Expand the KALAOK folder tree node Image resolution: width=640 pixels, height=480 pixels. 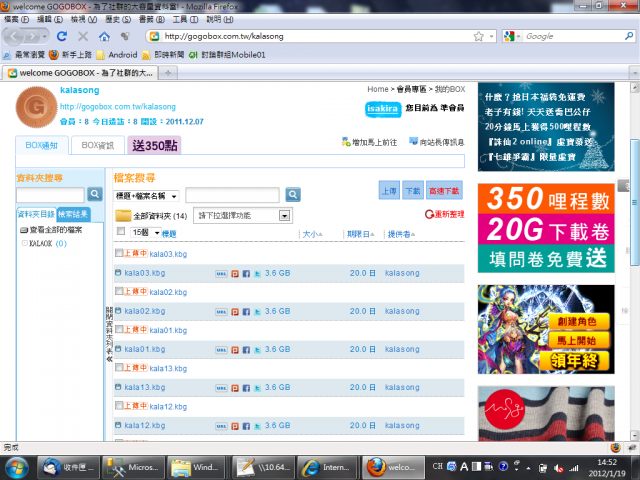click(24, 243)
